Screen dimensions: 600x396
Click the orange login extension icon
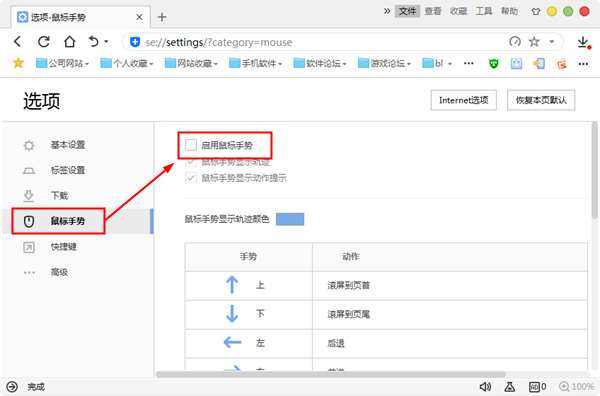point(539,64)
